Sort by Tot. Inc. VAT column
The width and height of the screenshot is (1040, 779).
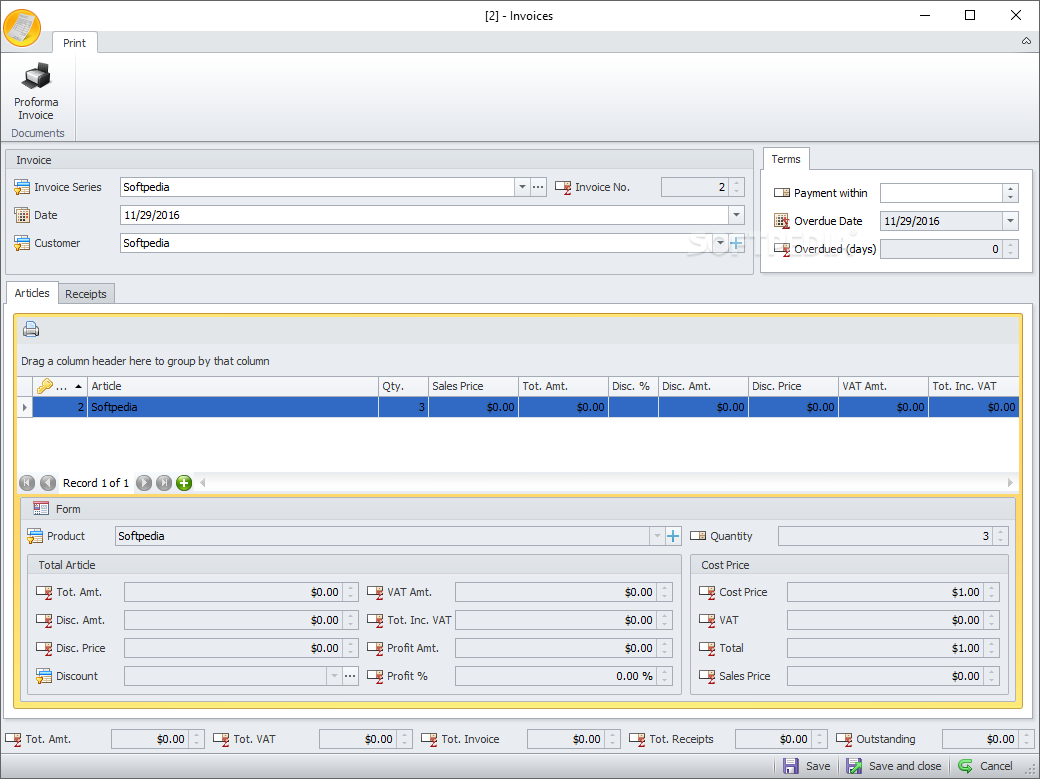[973, 386]
